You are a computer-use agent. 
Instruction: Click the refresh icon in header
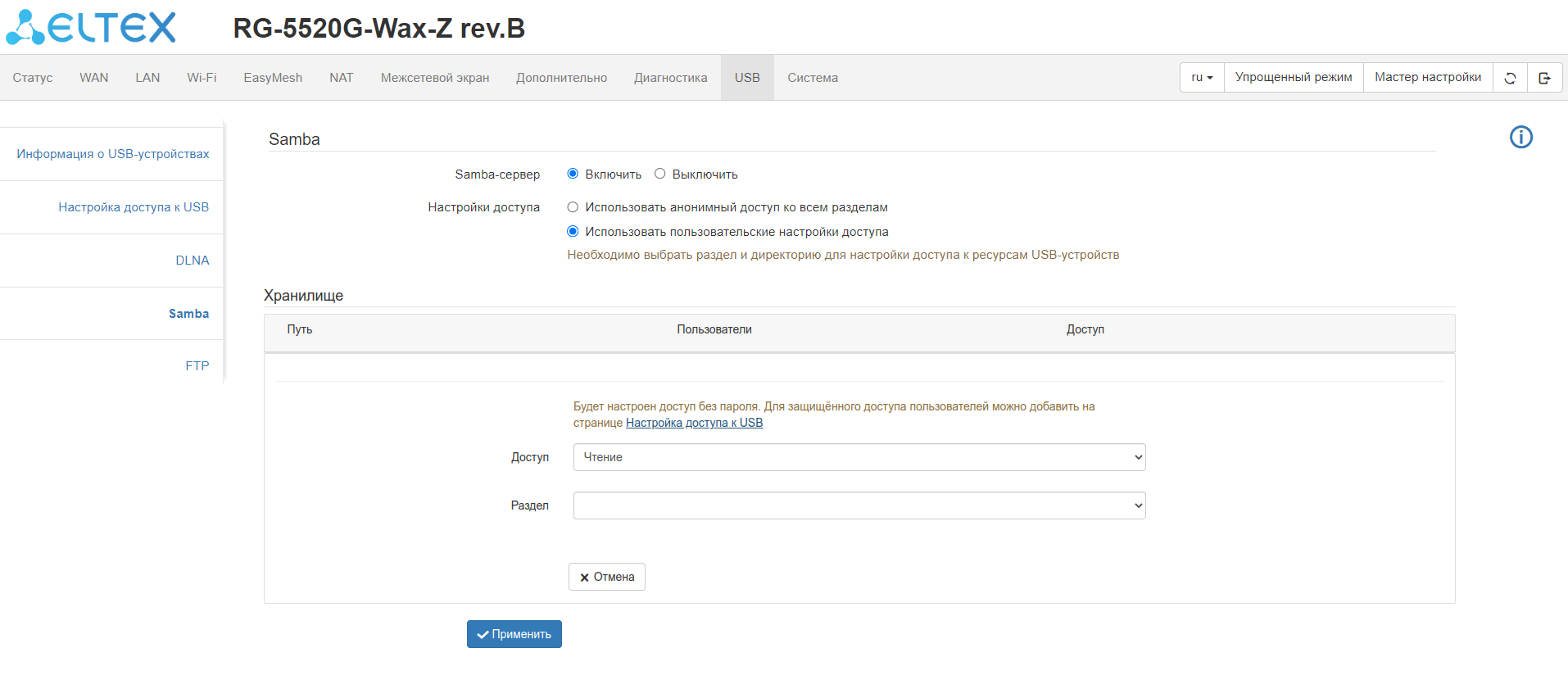(x=1510, y=78)
